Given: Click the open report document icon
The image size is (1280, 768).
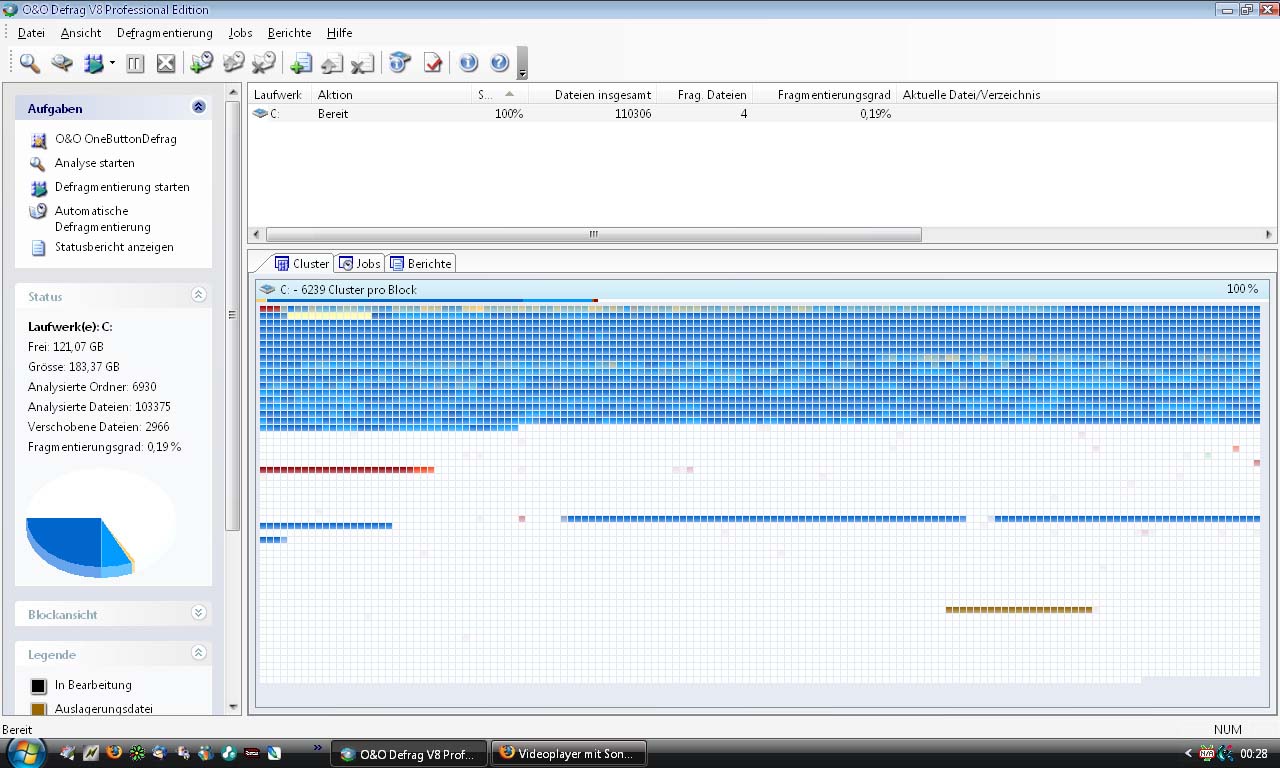Looking at the screenshot, I should tap(331, 63).
